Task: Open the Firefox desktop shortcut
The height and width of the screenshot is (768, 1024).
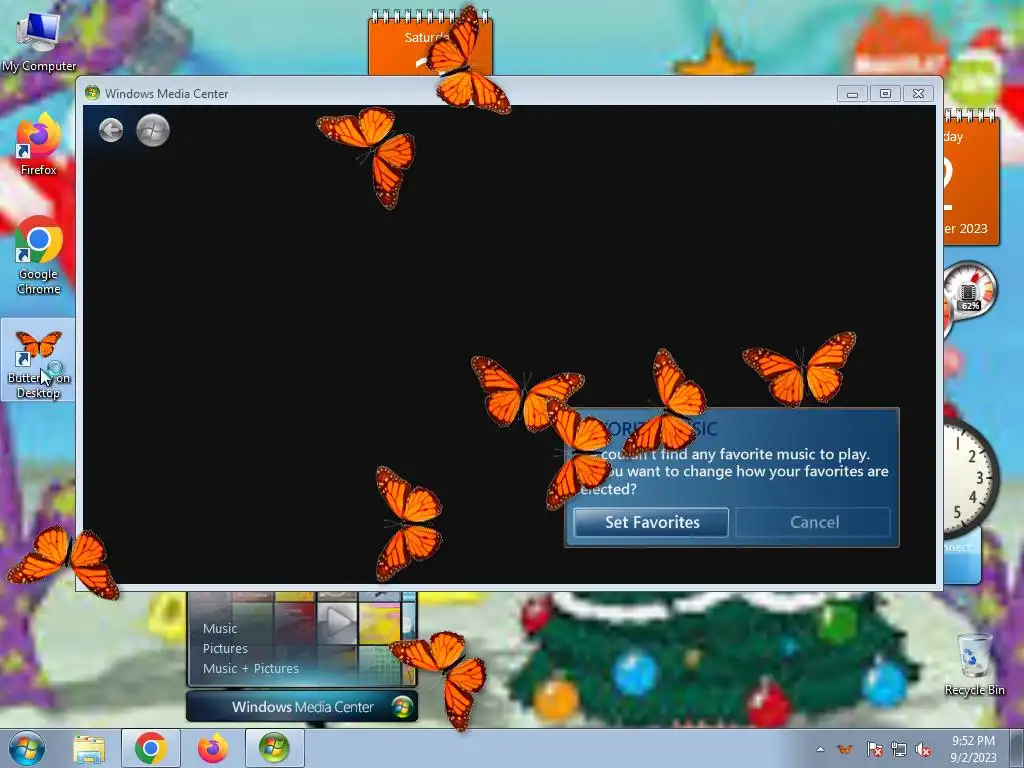Action: [39, 145]
